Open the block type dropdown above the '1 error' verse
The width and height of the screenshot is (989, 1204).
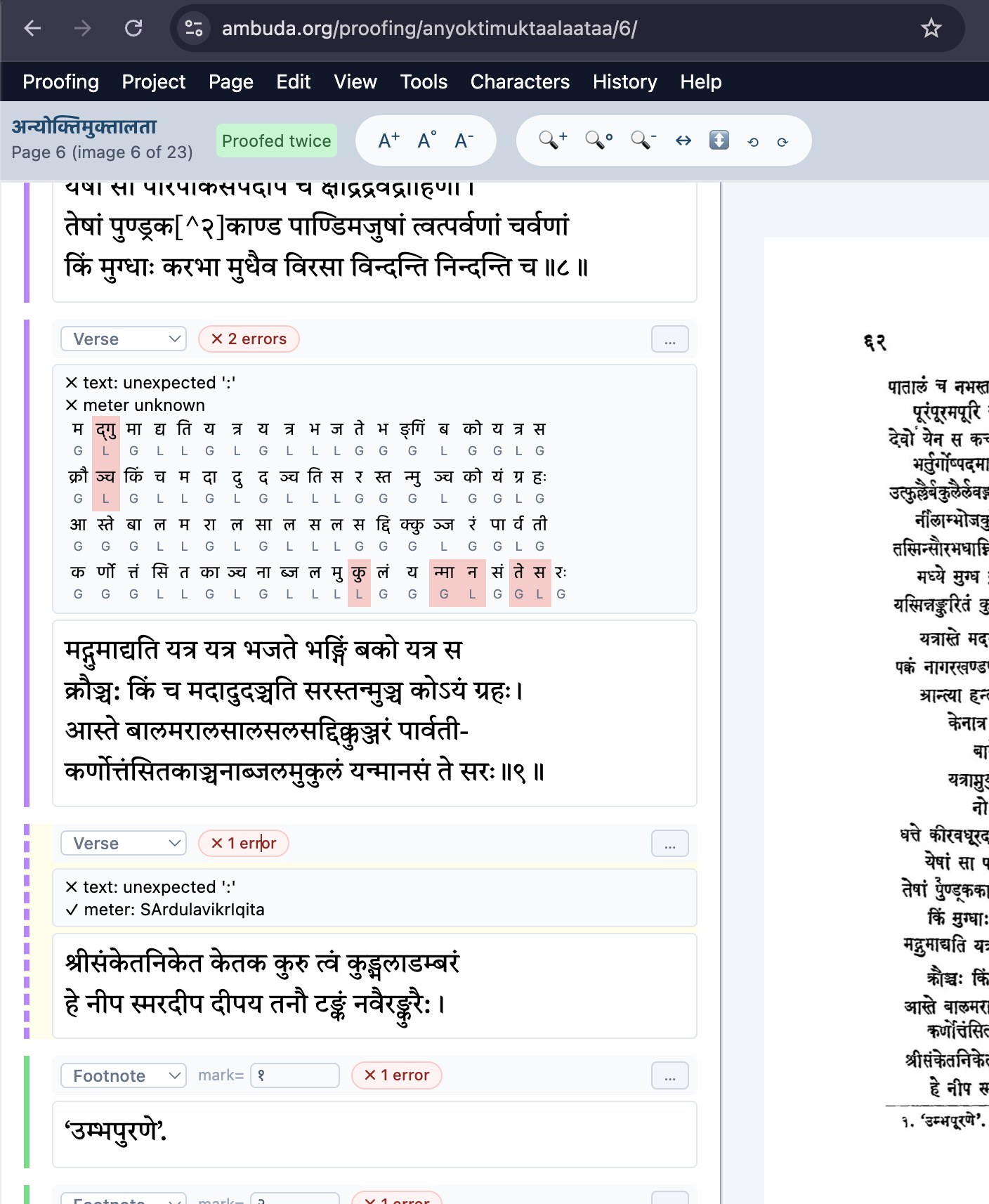[124, 843]
